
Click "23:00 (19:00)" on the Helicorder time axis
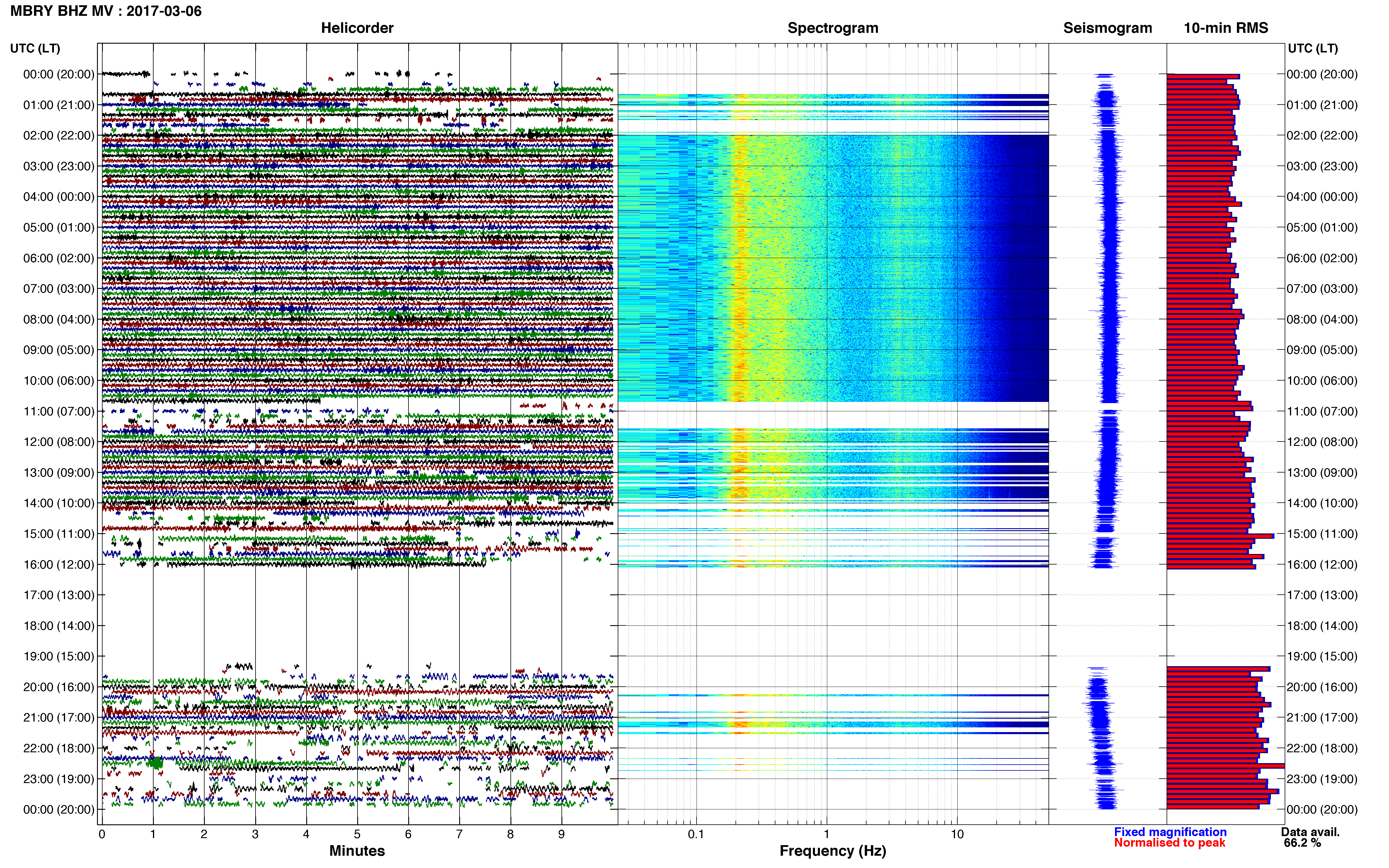coord(59,779)
